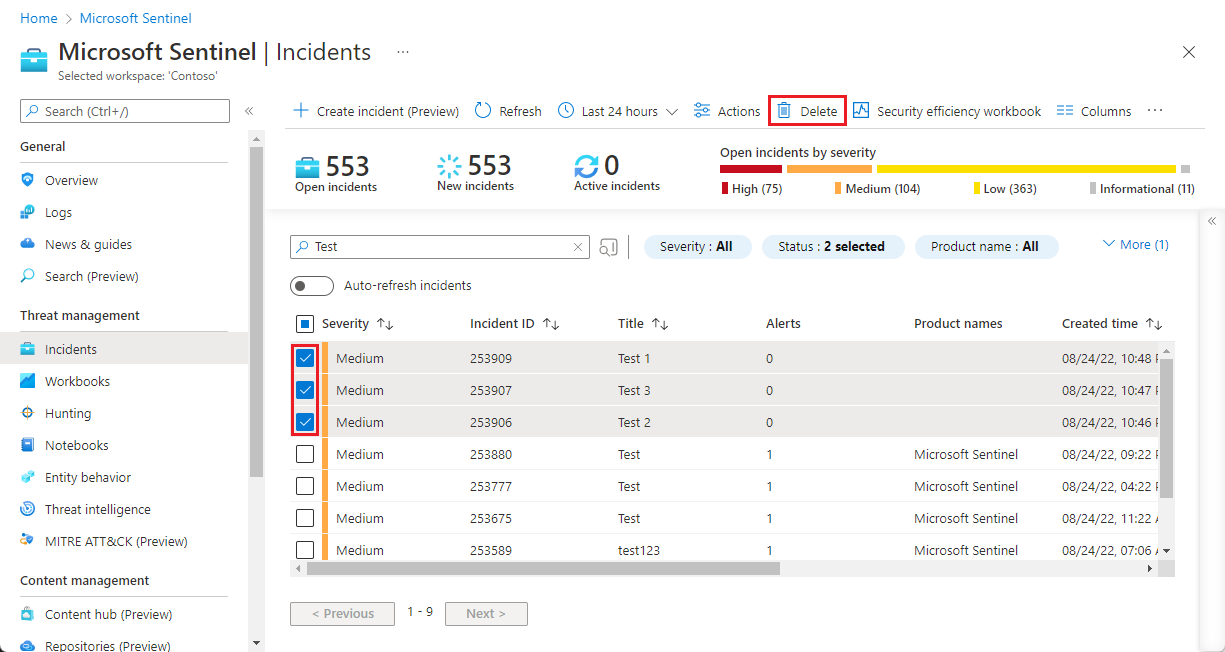Navigate to Home via the breadcrumb link
1225x652 pixels.
38,18
